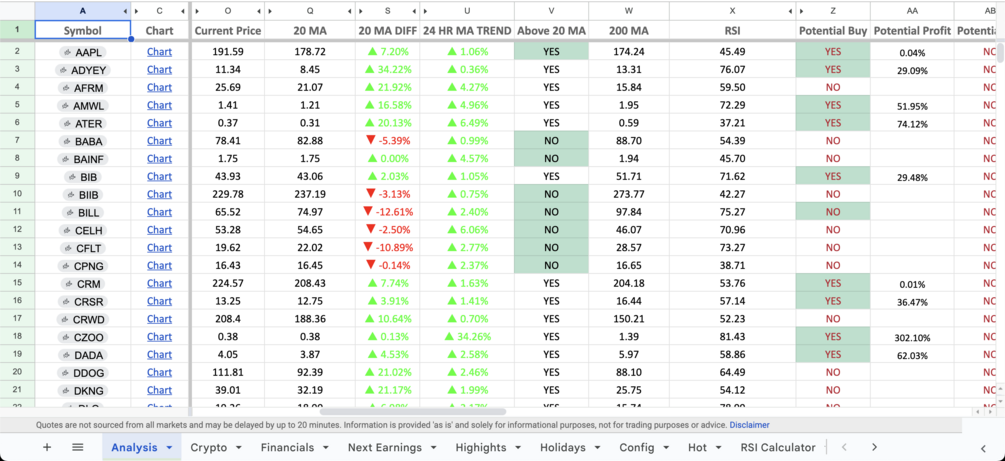The image size is (1005, 461).
Task: Select DDOG current price 111.81
Action: click(228, 373)
